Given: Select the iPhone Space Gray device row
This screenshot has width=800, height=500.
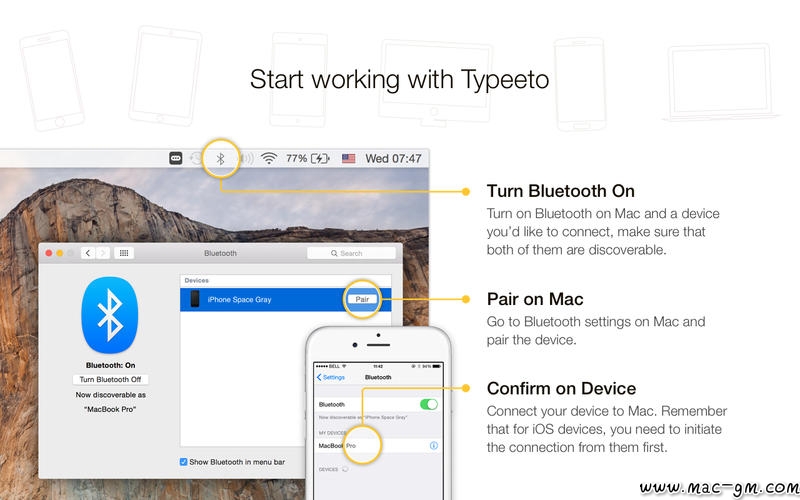Looking at the screenshot, I should click(286, 299).
